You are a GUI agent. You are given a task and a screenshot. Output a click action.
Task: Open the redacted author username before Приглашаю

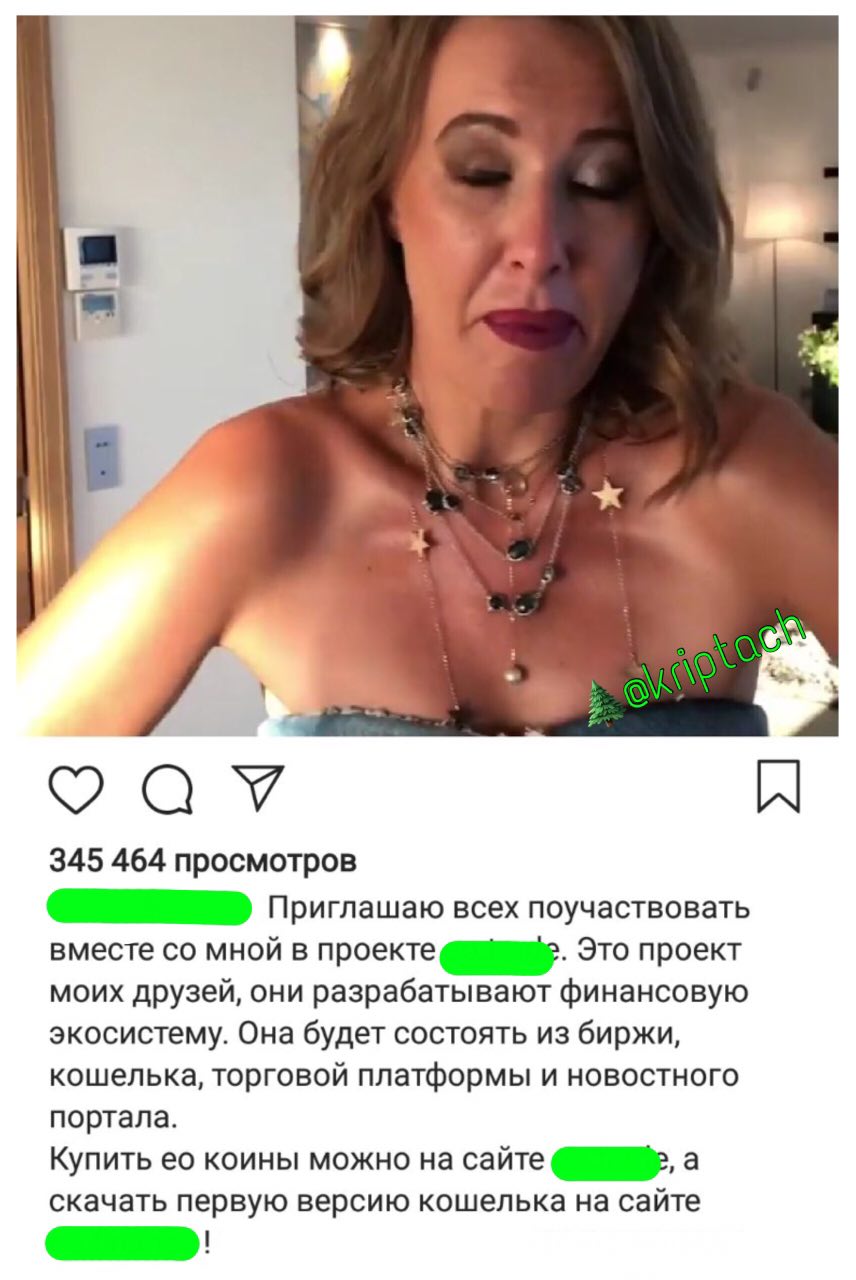tap(149, 908)
